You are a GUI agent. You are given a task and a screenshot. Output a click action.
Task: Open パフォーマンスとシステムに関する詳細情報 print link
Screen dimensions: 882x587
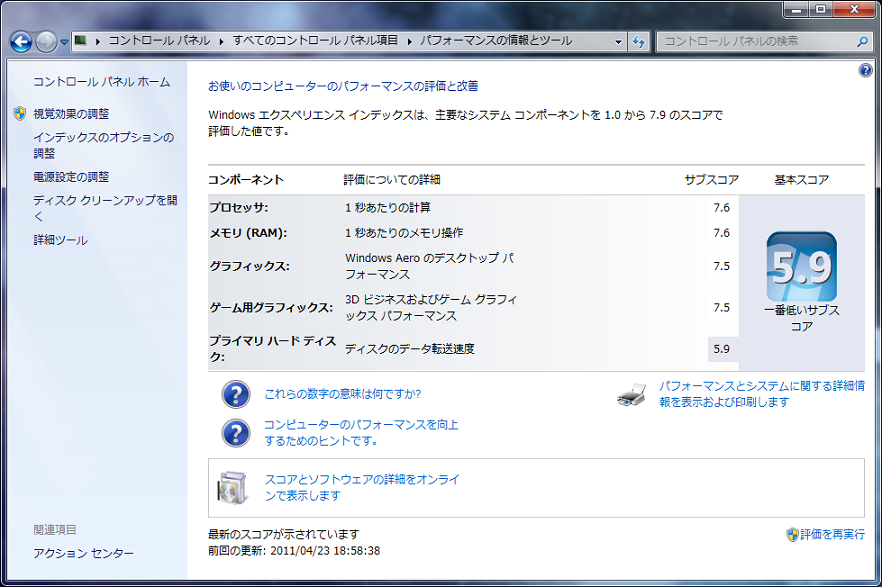(x=762, y=394)
